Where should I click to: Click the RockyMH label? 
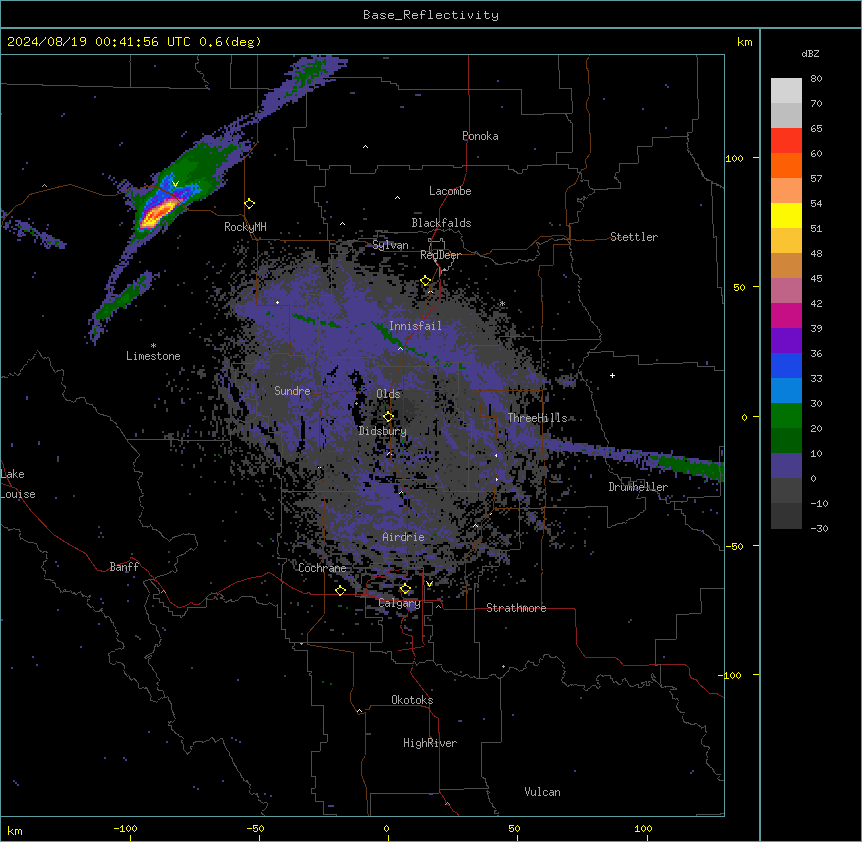pyautogui.click(x=245, y=226)
